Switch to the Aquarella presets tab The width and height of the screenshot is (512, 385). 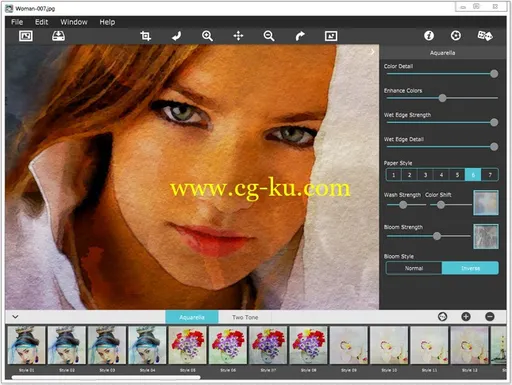tap(192, 317)
